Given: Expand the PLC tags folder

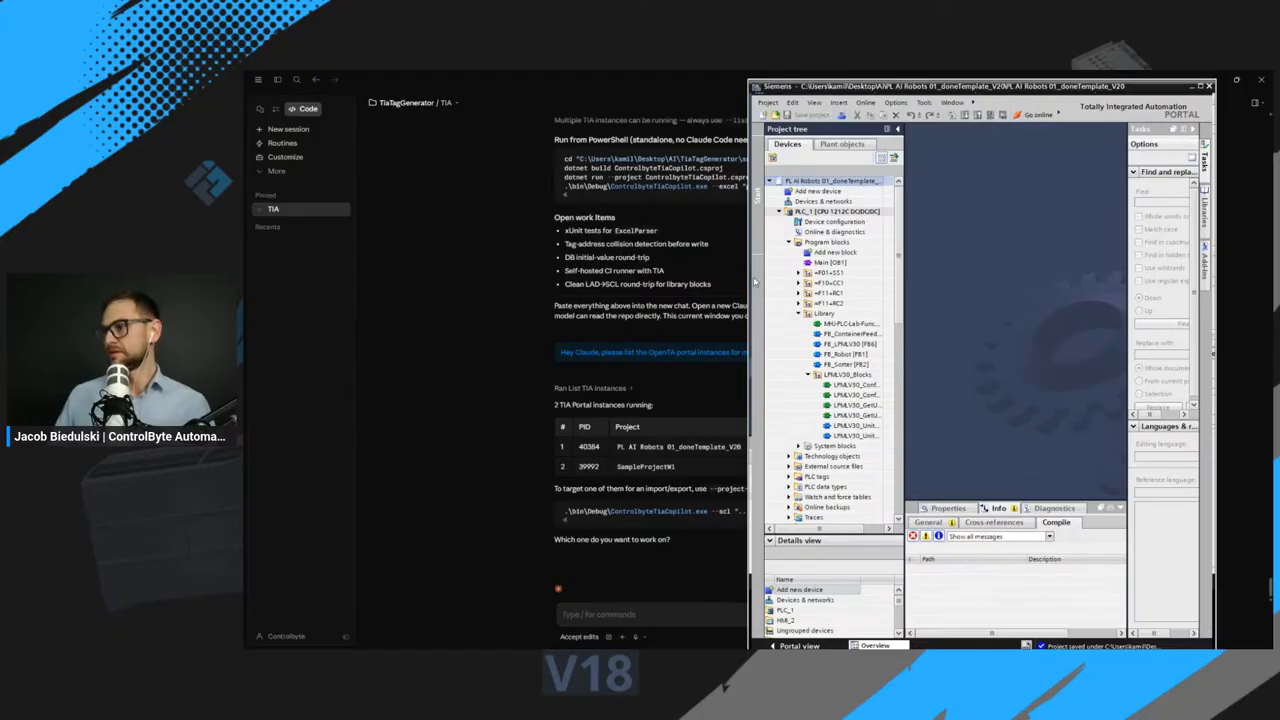Looking at the screenshot, I should point(788,477).
